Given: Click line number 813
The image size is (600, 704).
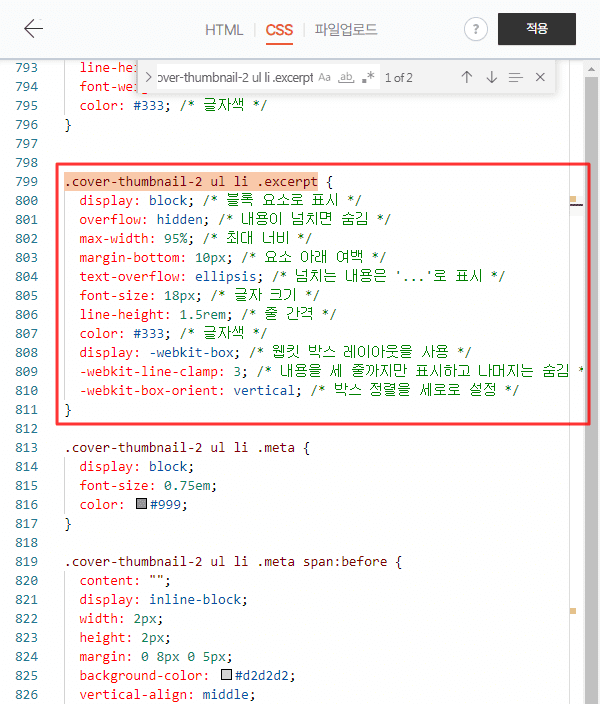Looking at the screenshot, I should (x=26, y=448).
